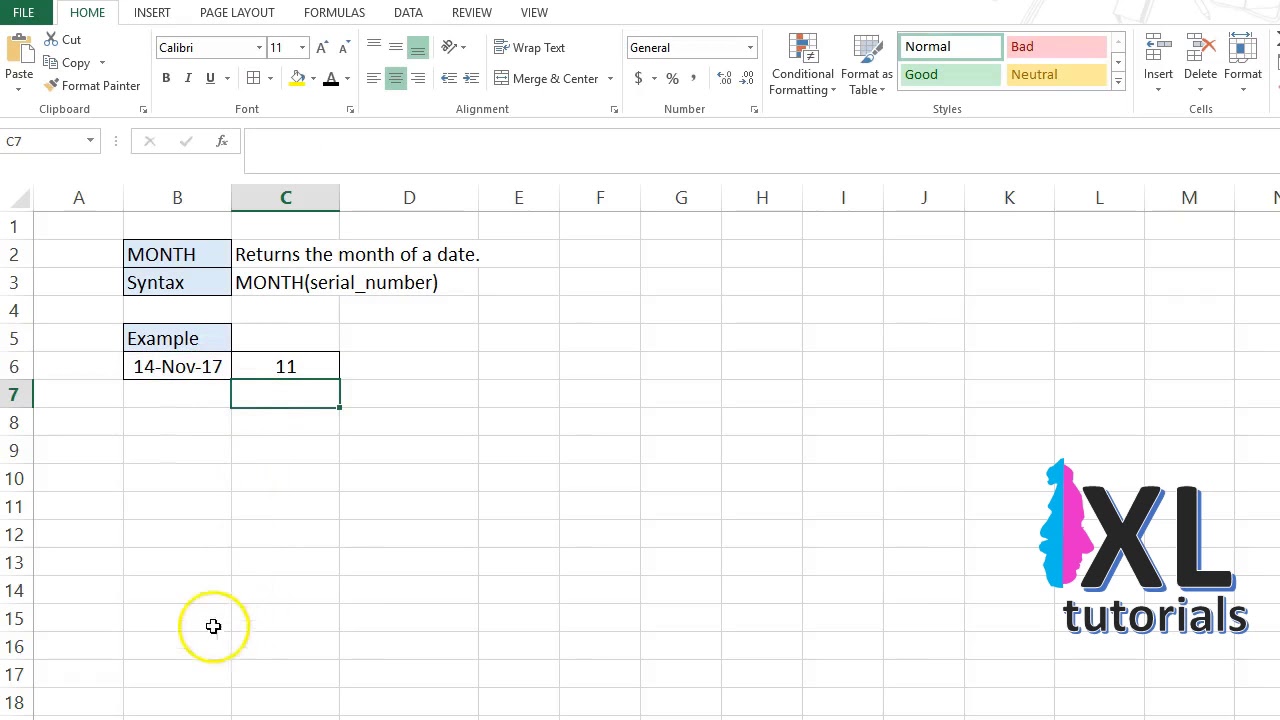This screenshot has width=1280, height=720.
Task: Decrease font size with small A
Action: coord(344,47)
